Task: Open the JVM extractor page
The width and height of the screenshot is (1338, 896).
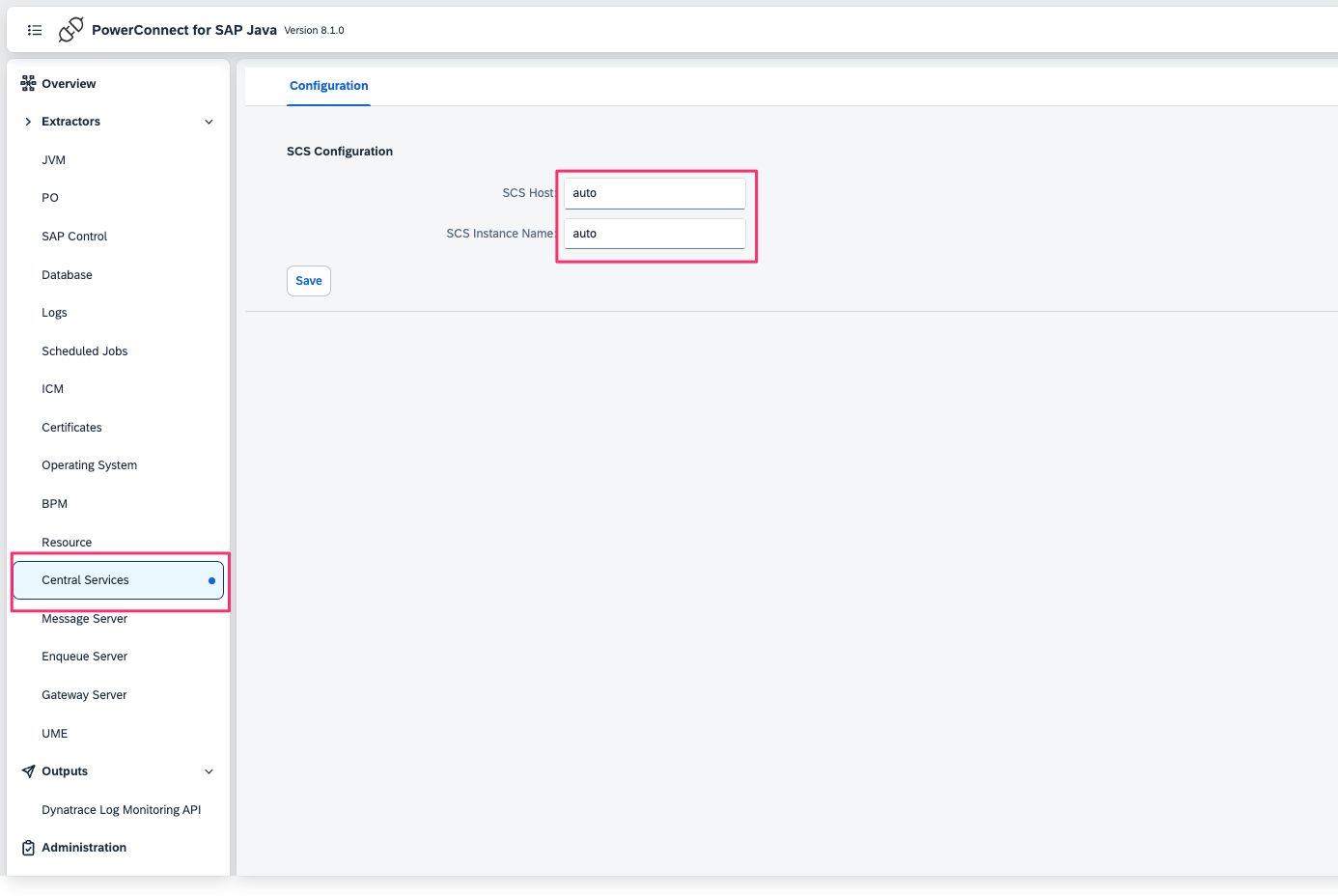Action: pyautogui.click(x=54, y=160)
